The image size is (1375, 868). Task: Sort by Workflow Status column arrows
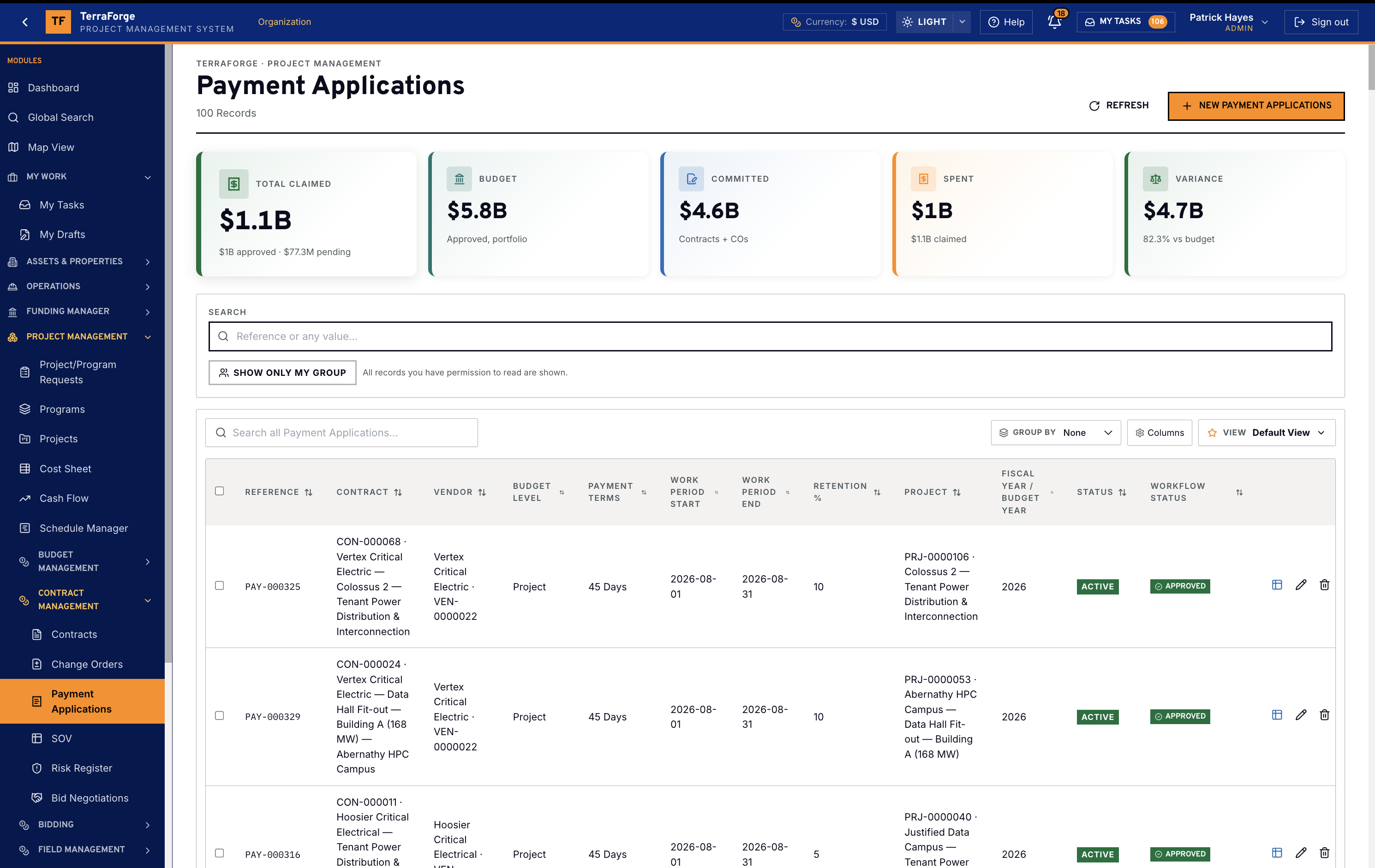(1239, 492)
